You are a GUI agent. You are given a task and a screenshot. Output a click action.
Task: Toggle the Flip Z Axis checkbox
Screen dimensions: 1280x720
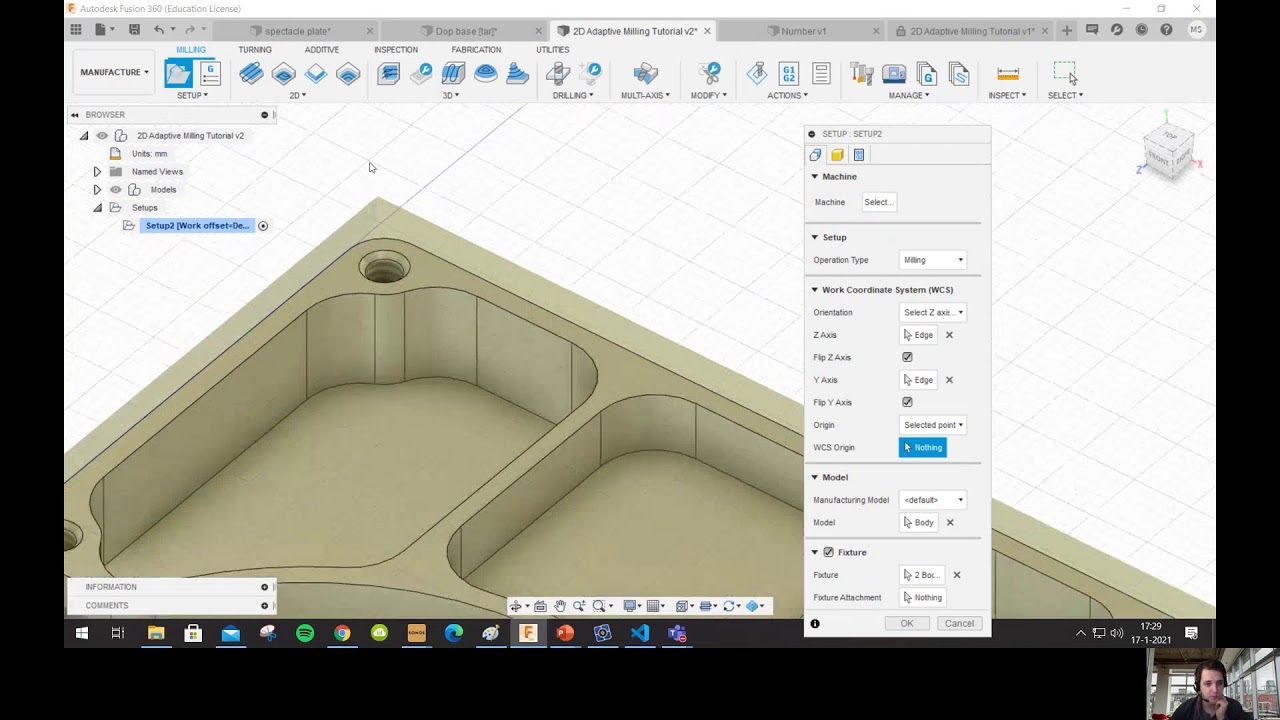pyautogui.click(x=908, y=357)
